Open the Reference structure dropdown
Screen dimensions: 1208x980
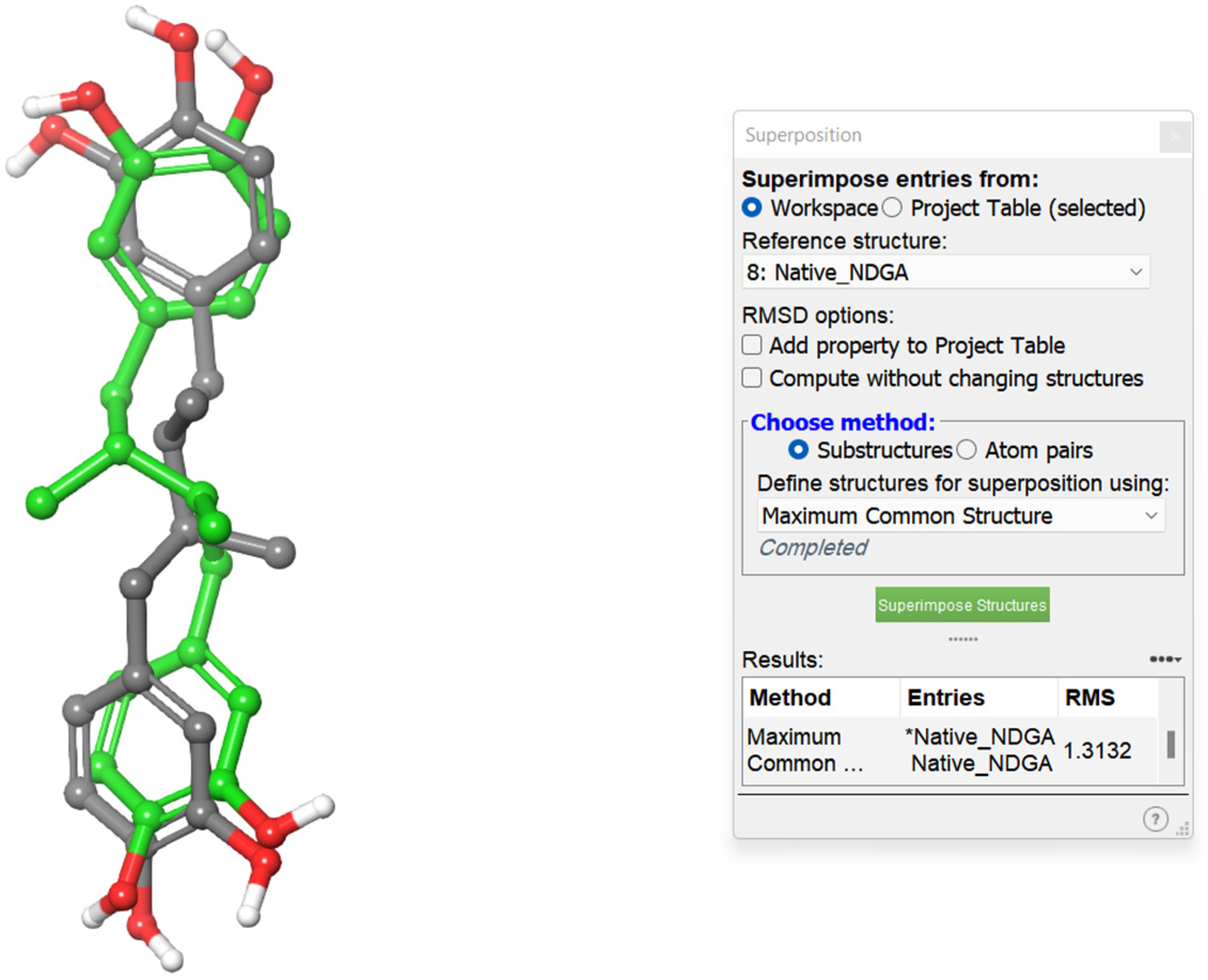(x=945, y=272)
